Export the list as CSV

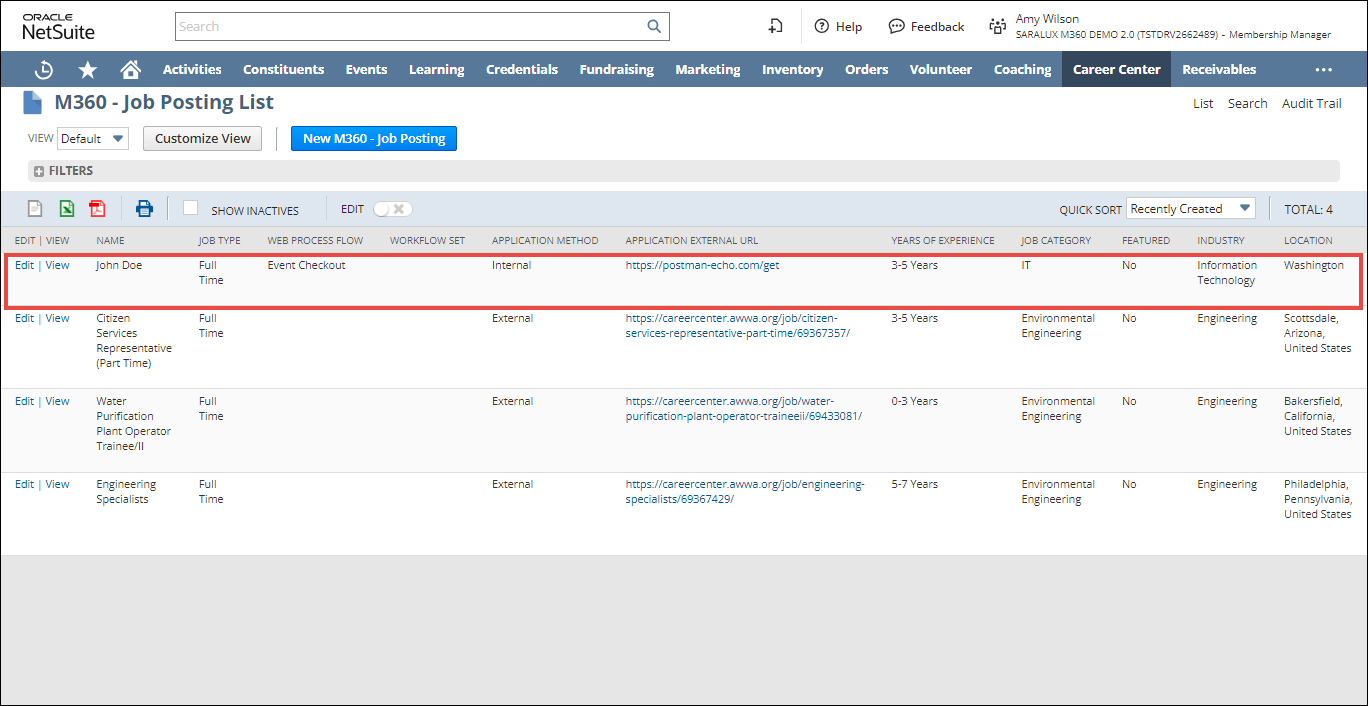[x=35, y=209]
